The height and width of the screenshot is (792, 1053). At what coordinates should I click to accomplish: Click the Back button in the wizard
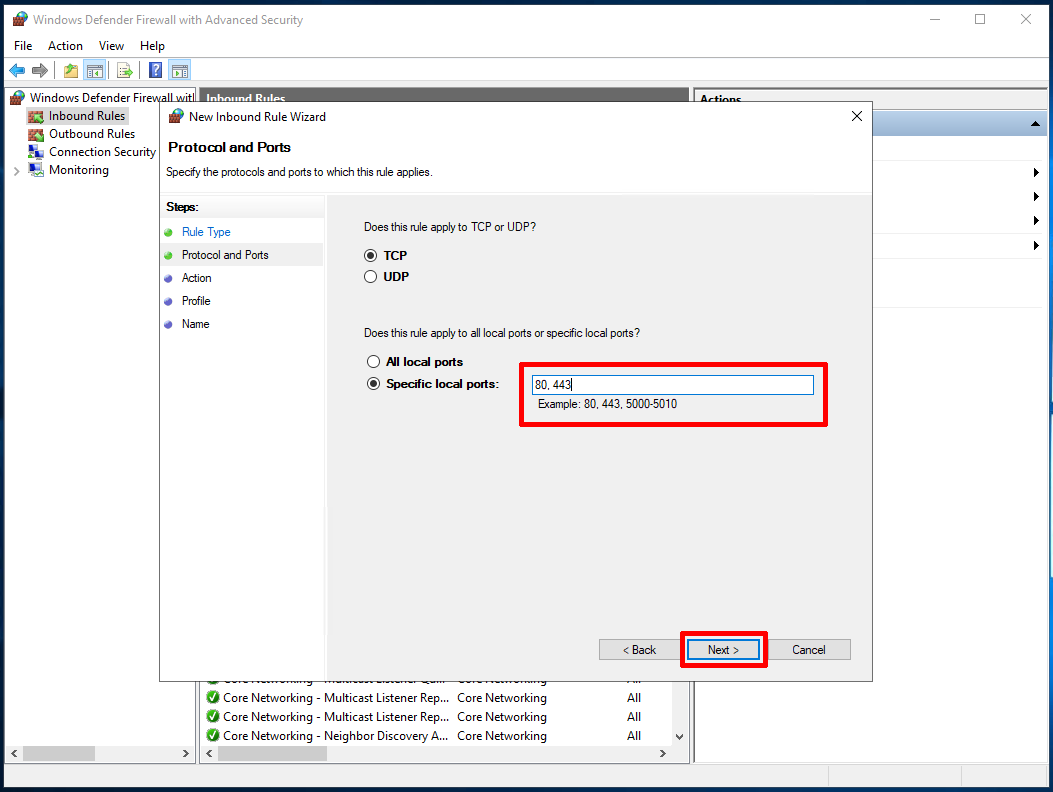point(639,650)
